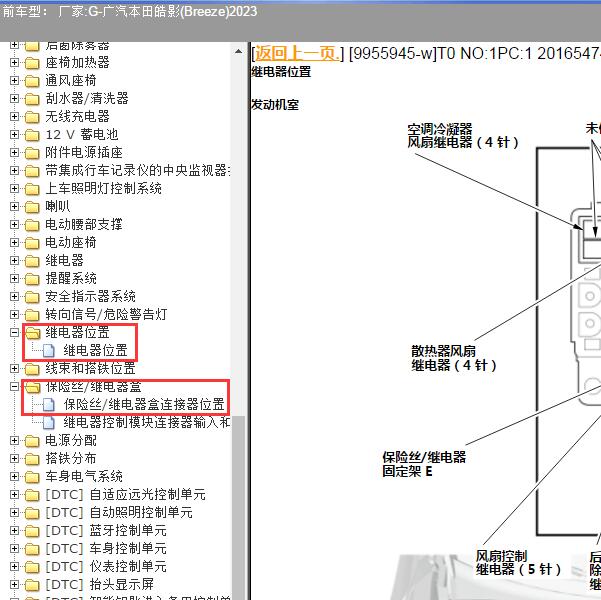Click the tree panel scroll-up arrow
Screen dimensions: 601x600
click(x=238, y=51)
